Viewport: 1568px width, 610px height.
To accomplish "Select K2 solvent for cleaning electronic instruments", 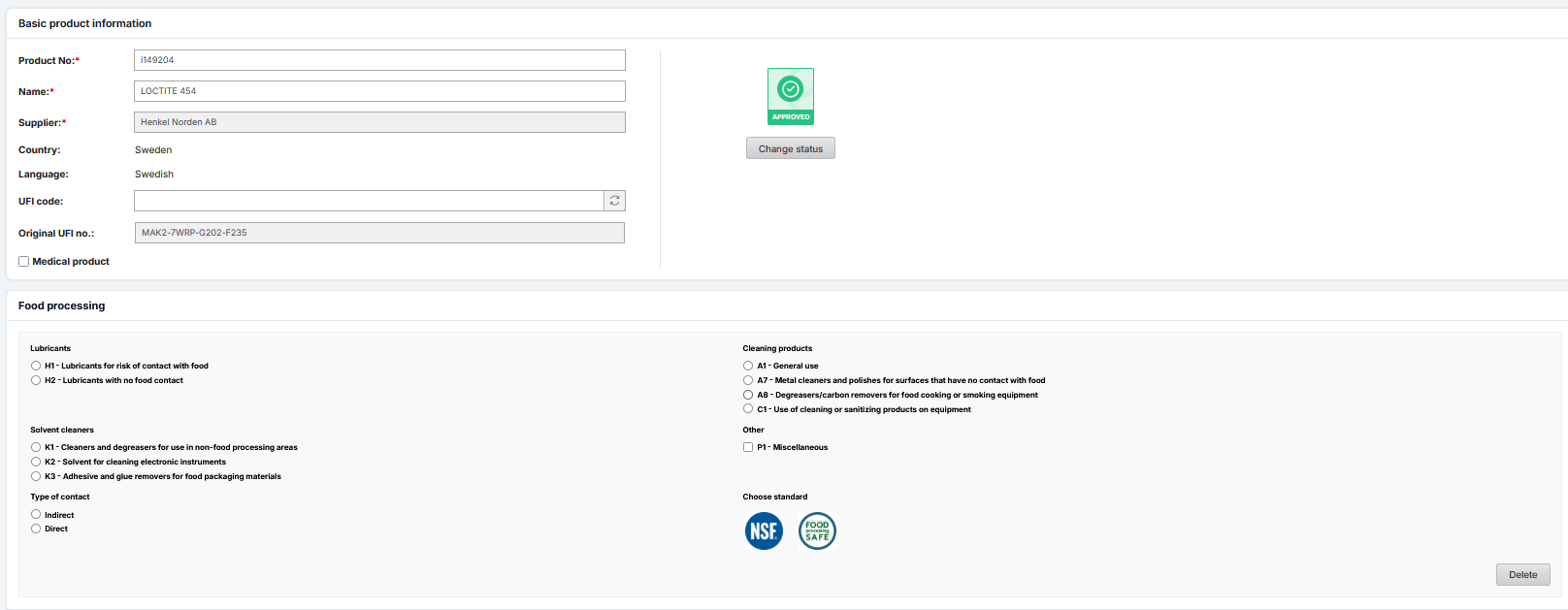I will tap(36, 462).
